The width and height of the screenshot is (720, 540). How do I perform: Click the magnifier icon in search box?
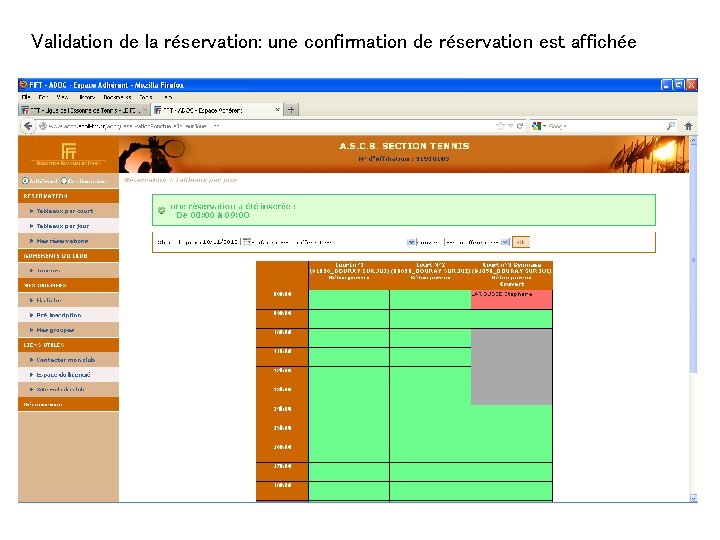(x=671, y=126)
